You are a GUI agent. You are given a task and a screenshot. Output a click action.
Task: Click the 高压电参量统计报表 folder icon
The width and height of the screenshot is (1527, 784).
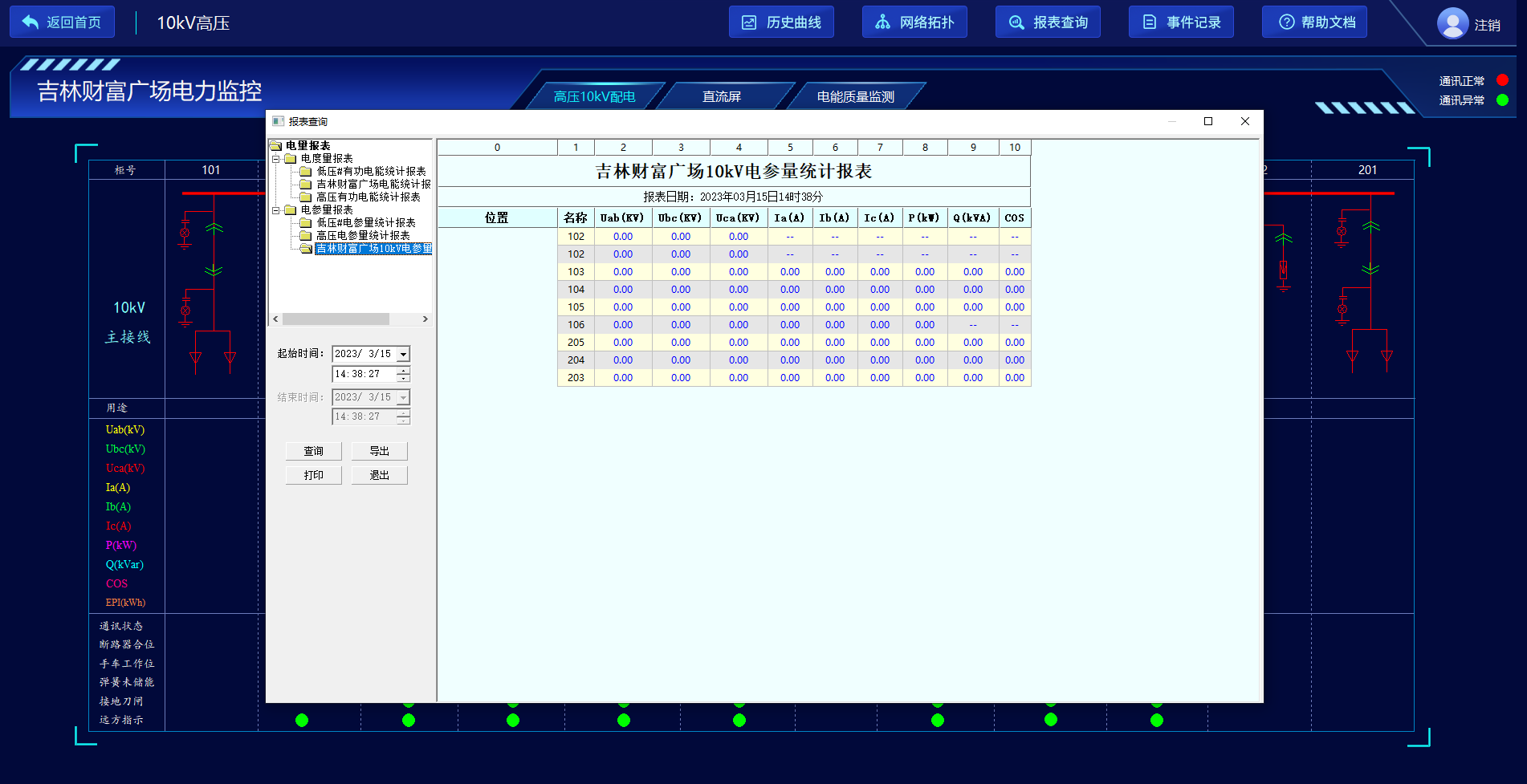305,236
